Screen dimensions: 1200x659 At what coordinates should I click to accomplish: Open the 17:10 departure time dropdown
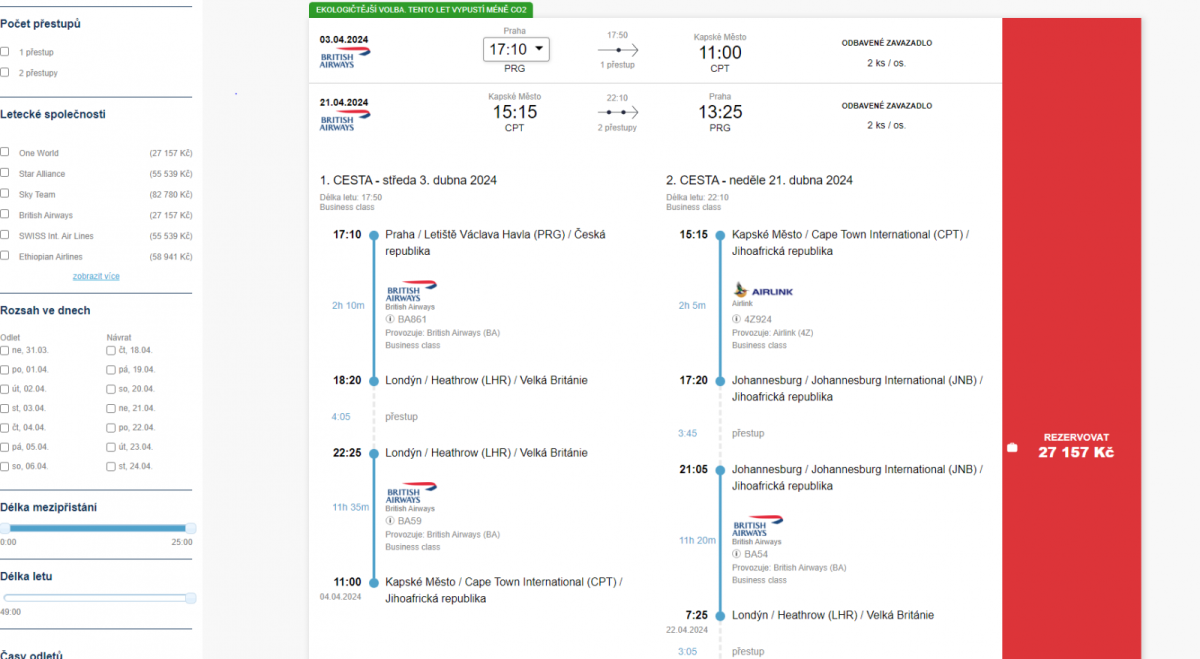[516, 49]
